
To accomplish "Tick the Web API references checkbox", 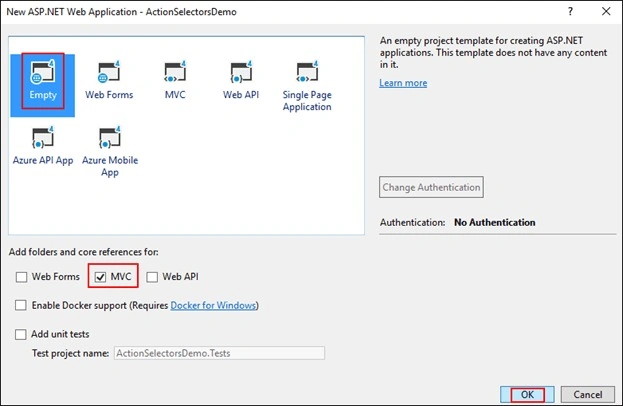I will [x=152, y=277].
